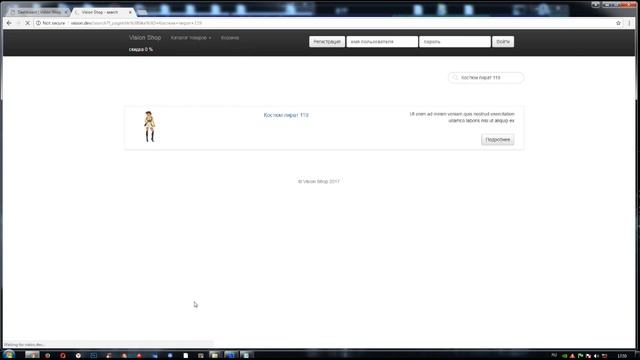The image size is (640, 360).
Task: Click the magnifier icon in search box
Action: click(x=456, y=78)
